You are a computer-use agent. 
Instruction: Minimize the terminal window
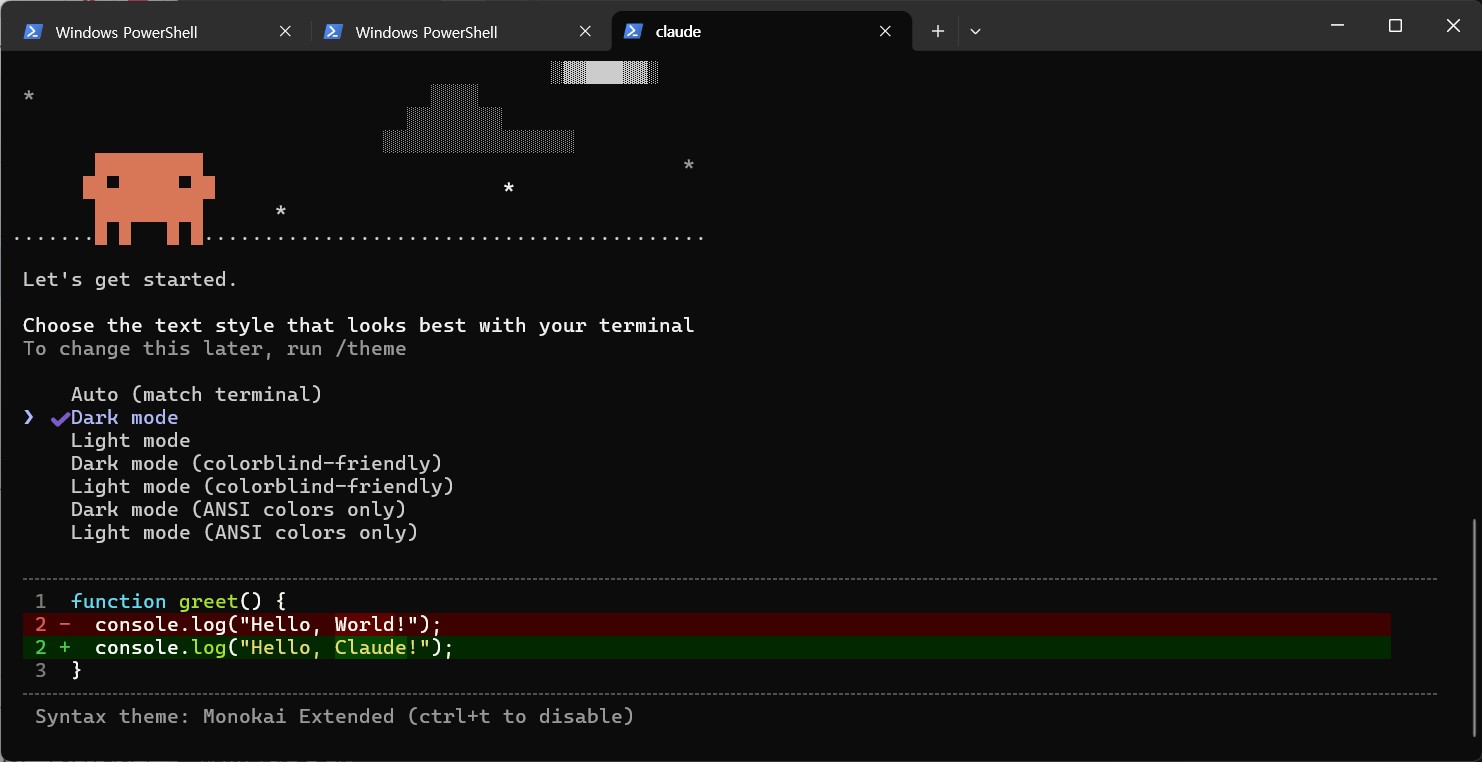1337,26
